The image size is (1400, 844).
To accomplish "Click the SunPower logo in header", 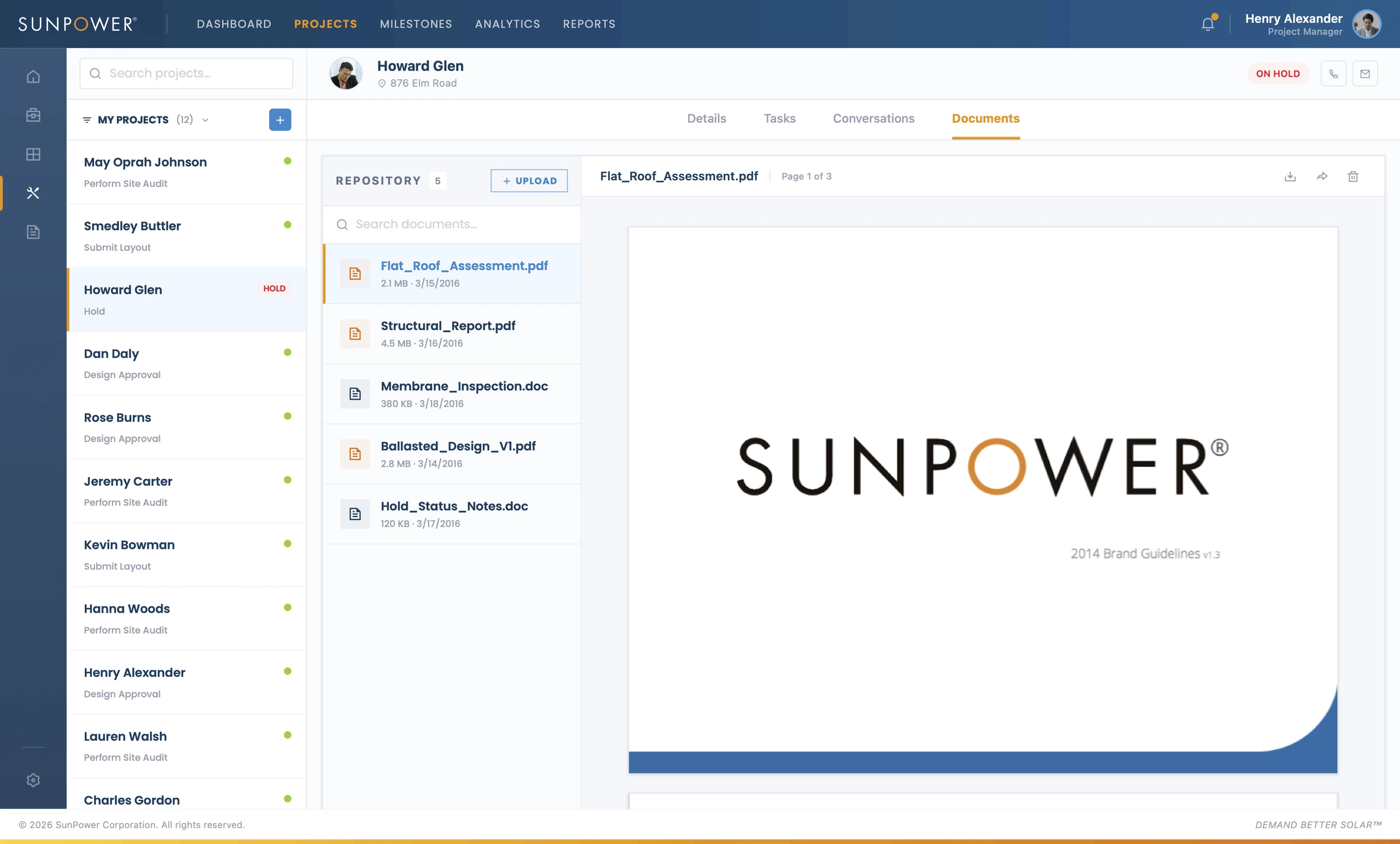I will [x=78, y=24].
